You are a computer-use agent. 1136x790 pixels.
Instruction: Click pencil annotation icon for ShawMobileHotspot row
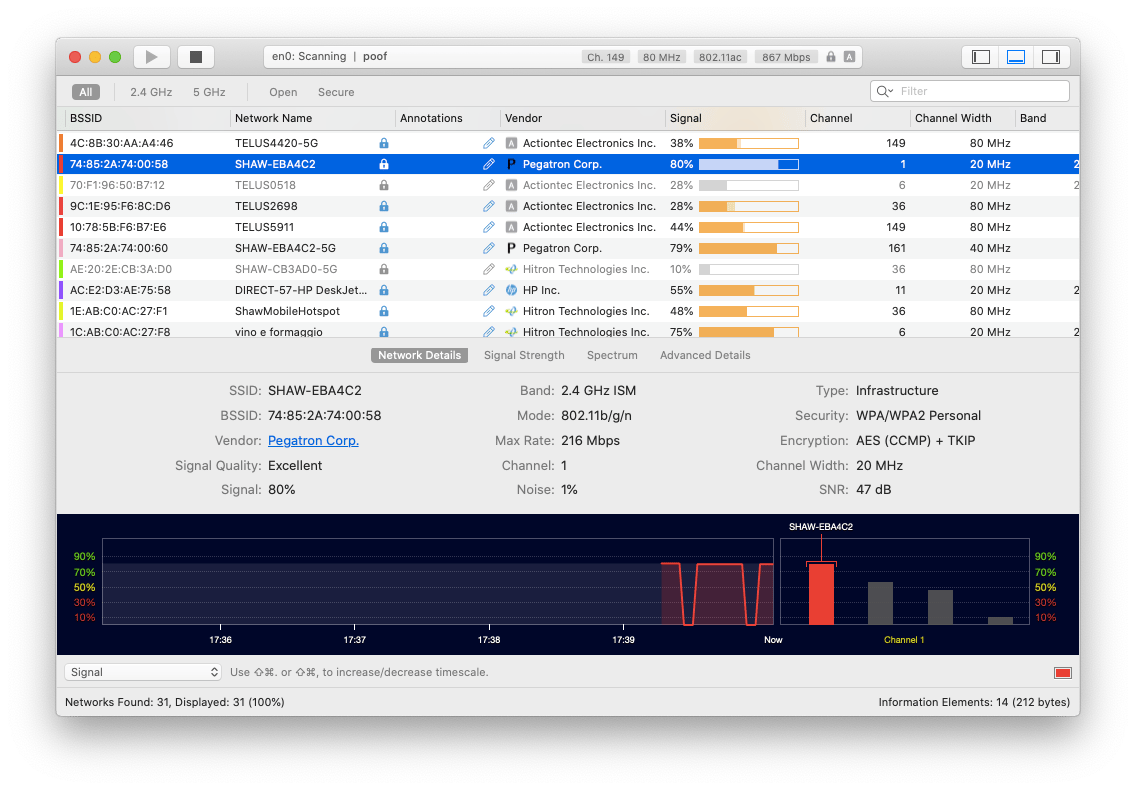click(489, 311)
